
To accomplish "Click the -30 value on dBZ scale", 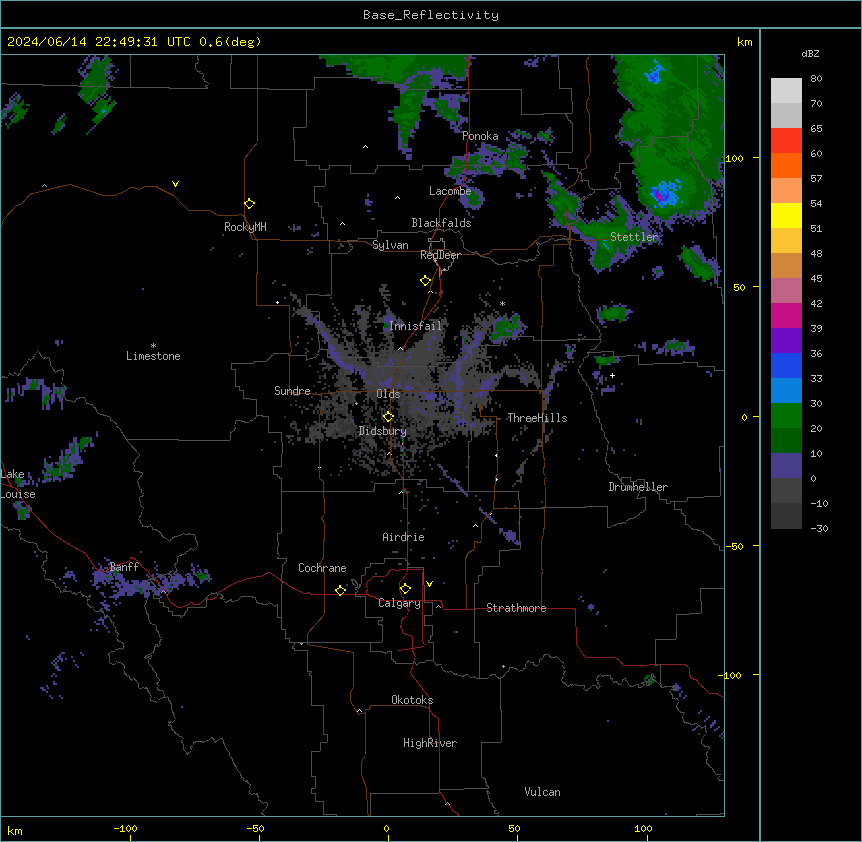I will [819, 528].
